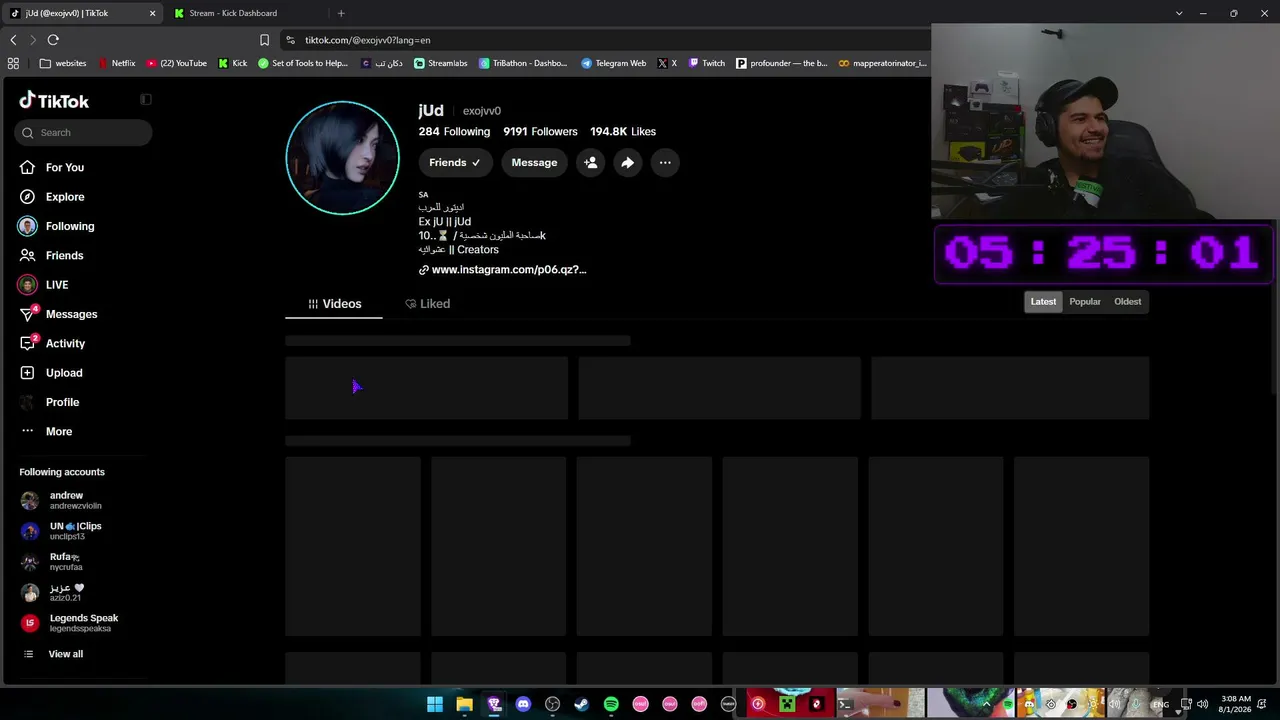Reload the TikTok page
Viewport: 1280px width, 720px height.
(x=53, y=40)
